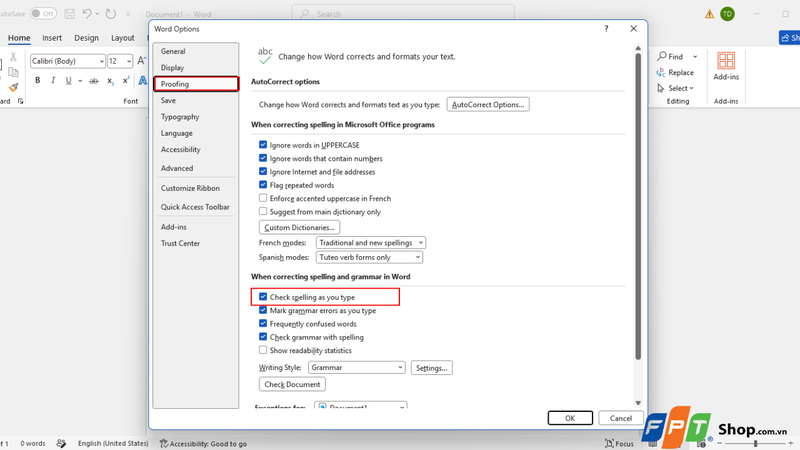Click the Copy icon
The width and height of the screenshot is (800, 450).
tap(13, 72)
